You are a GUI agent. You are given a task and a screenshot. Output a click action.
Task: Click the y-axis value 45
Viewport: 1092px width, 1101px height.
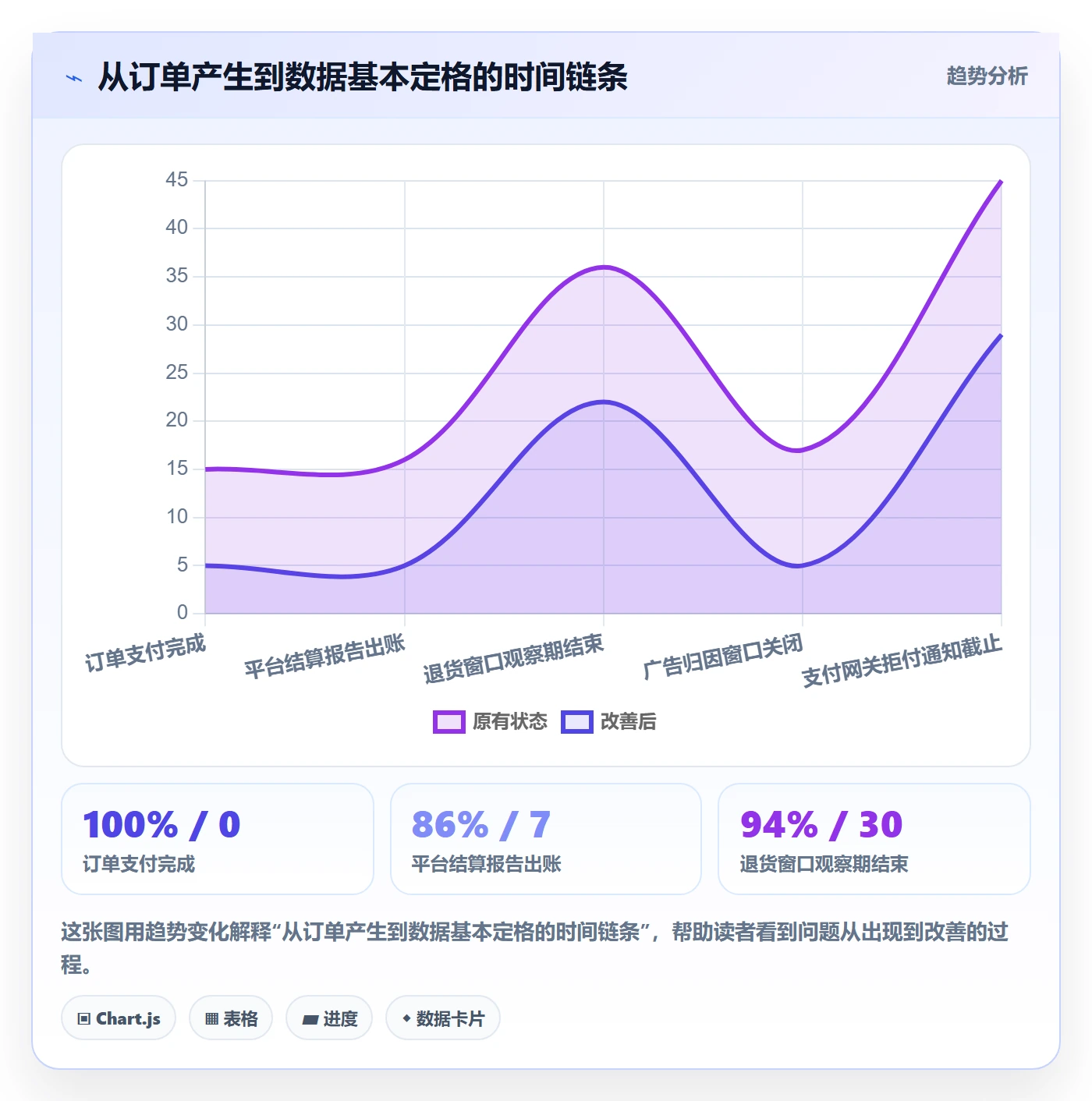point(177,180)
